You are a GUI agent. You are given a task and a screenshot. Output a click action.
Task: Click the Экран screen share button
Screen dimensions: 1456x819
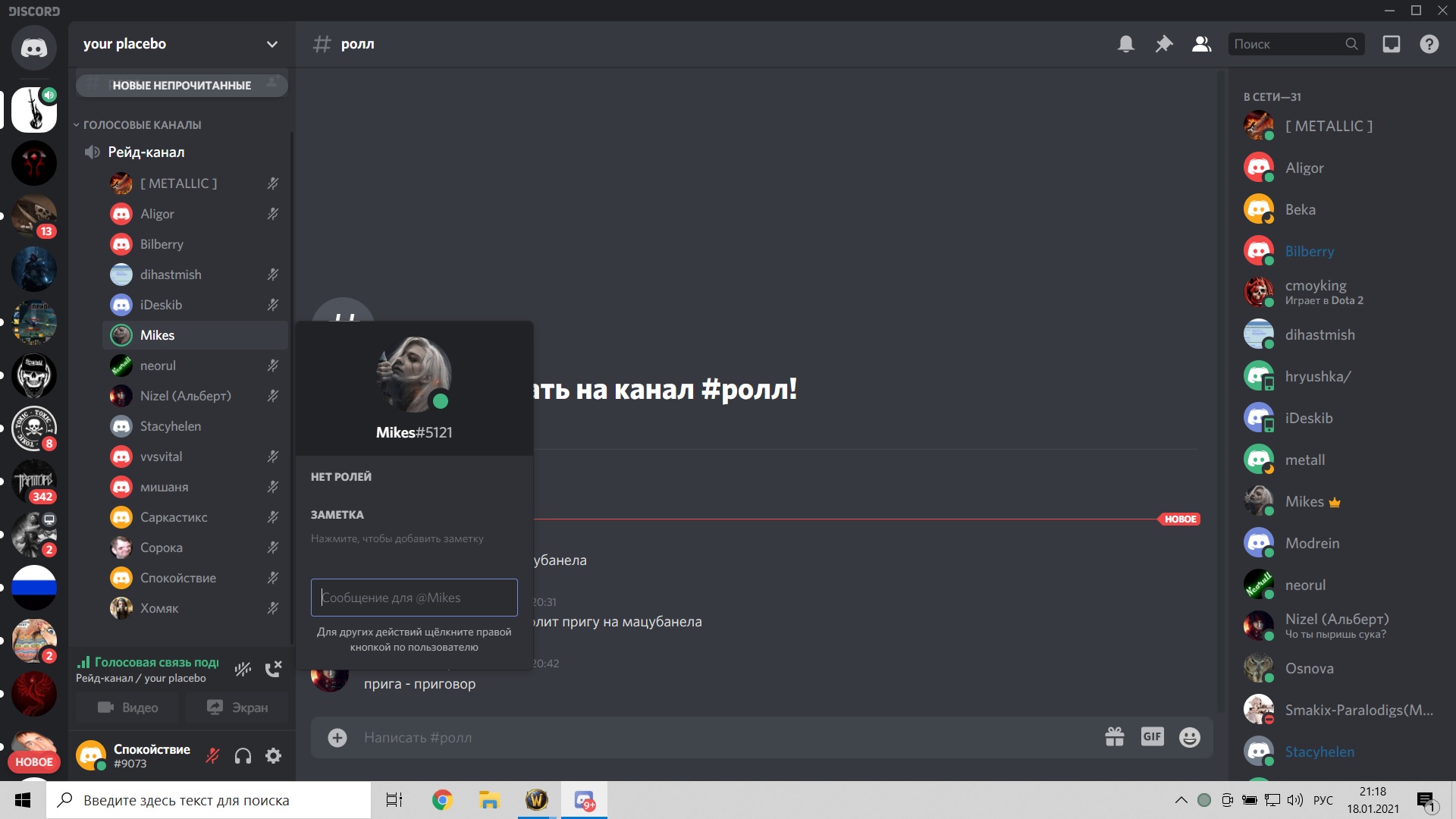click(237, 708)
